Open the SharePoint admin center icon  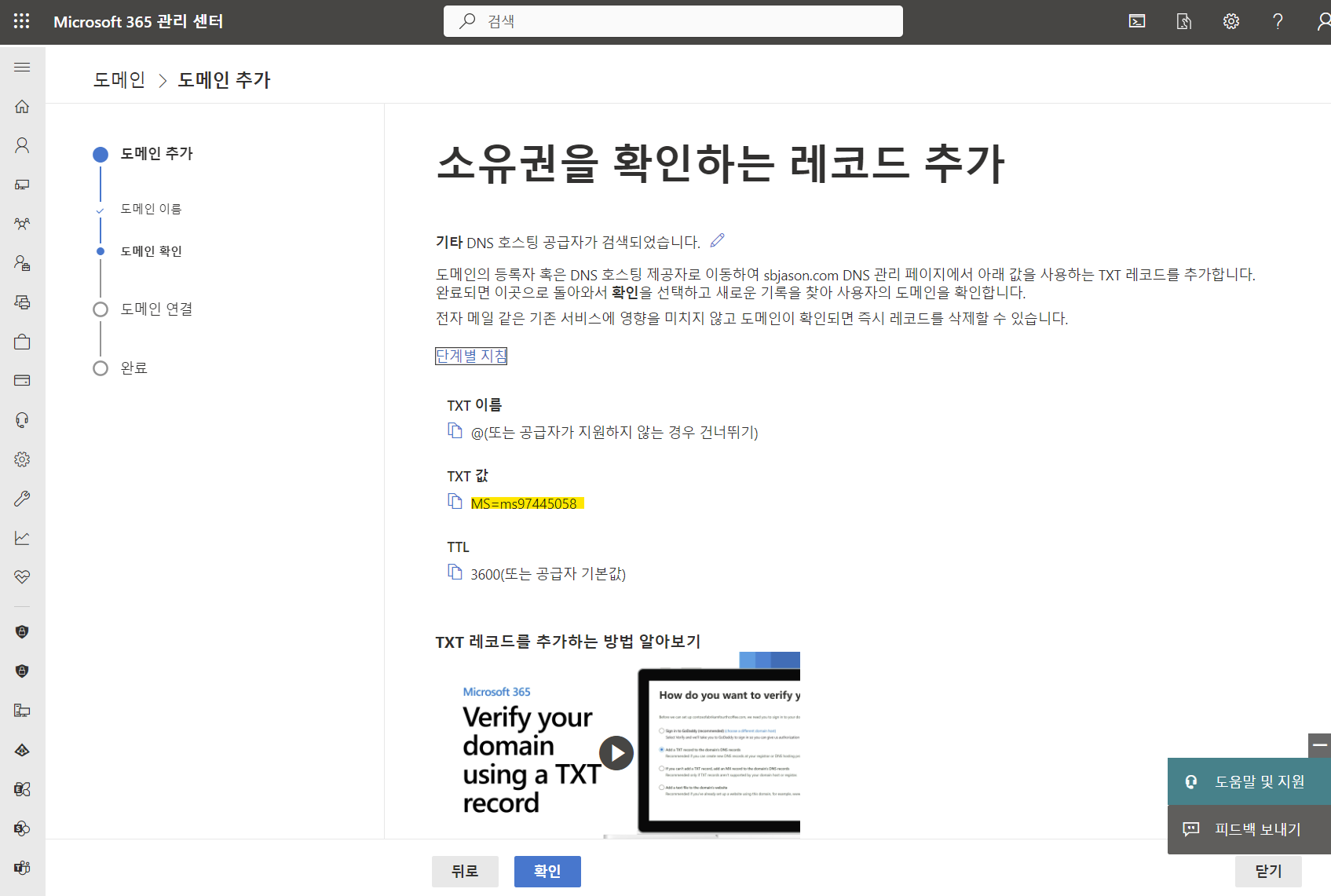pos(22,828)
